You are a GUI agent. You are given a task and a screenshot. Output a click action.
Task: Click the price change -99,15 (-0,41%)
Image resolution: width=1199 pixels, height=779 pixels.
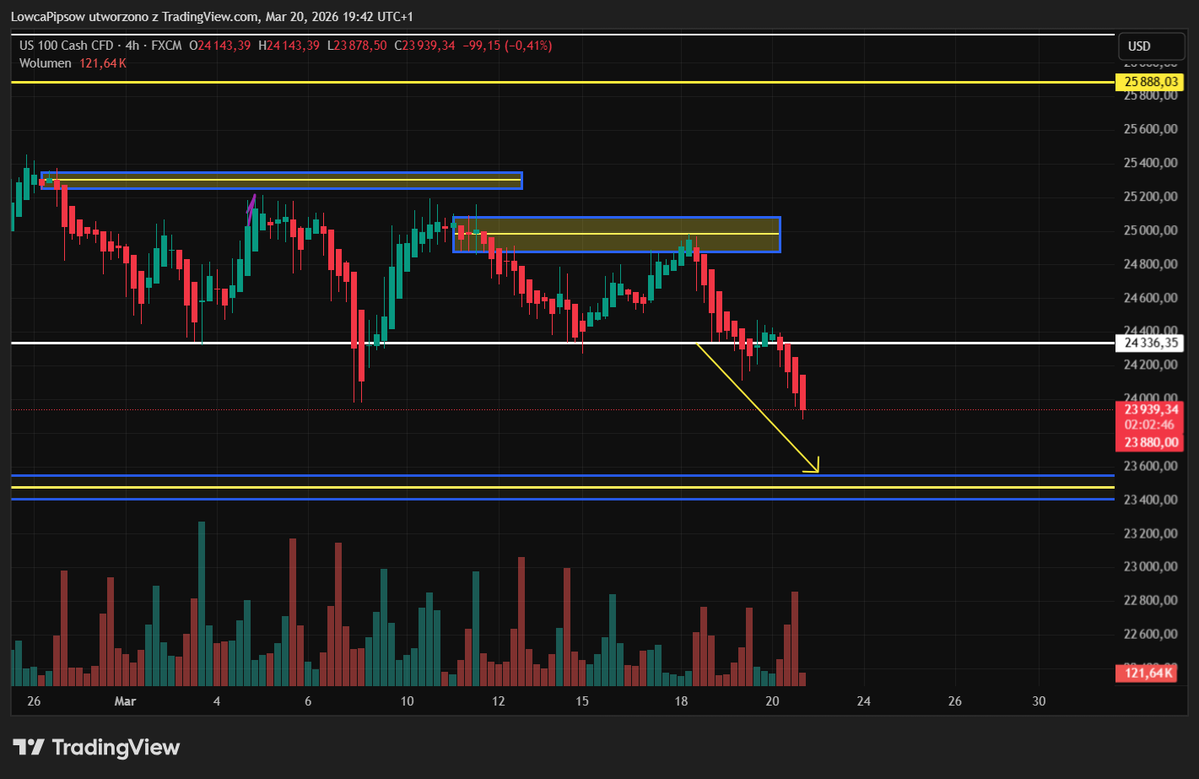(x=507, y=46)
